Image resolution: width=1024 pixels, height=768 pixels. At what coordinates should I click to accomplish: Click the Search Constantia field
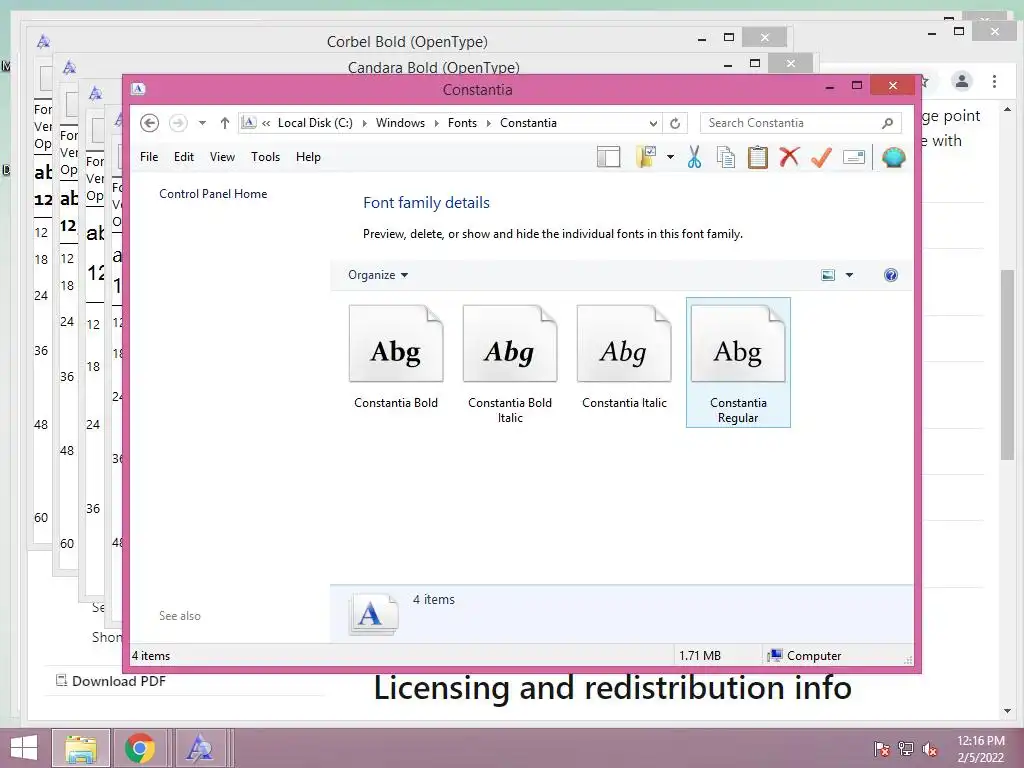801,123
